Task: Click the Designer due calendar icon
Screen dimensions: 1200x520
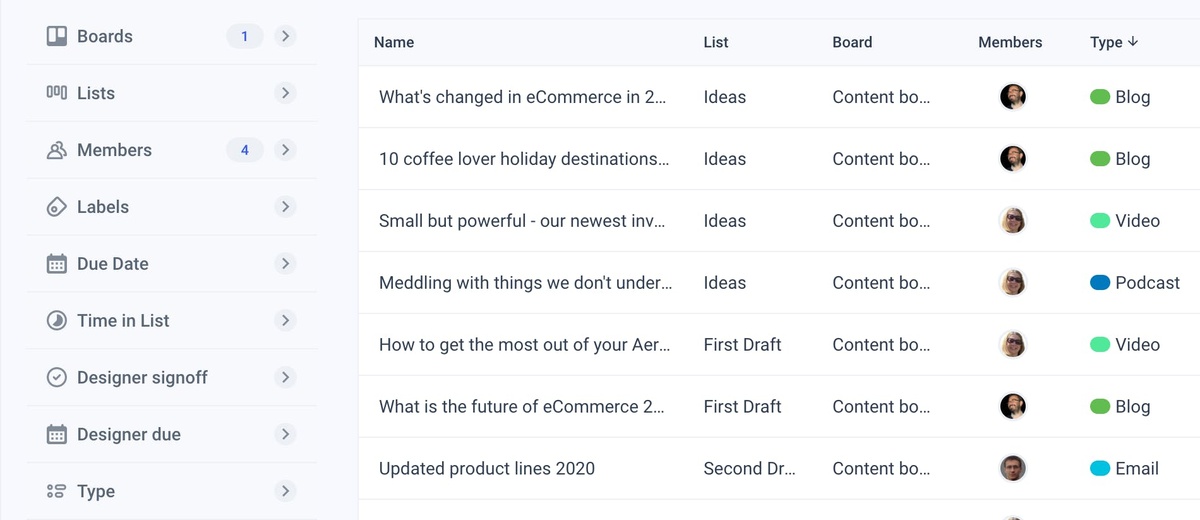Action: (x=57, y=435)
